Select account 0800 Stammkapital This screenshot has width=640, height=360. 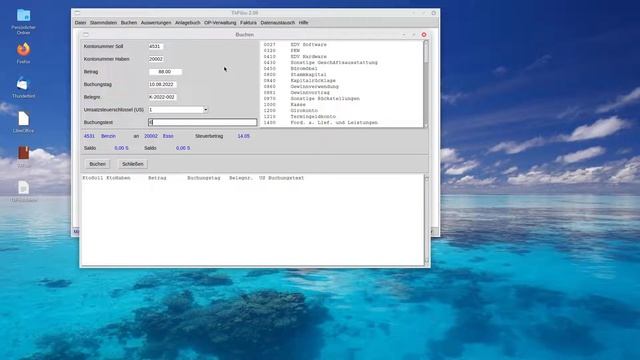pyautogui.click(x=295, y=75)
